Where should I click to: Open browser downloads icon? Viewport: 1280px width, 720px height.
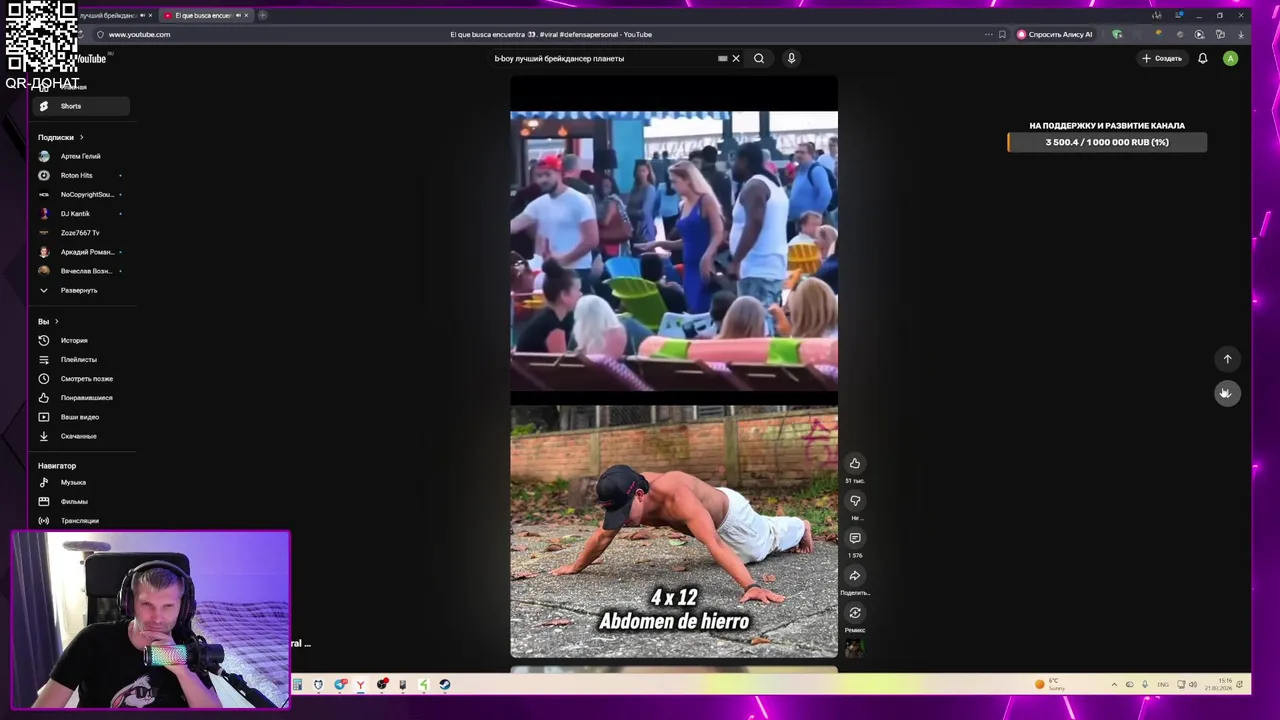(1241, 34)
